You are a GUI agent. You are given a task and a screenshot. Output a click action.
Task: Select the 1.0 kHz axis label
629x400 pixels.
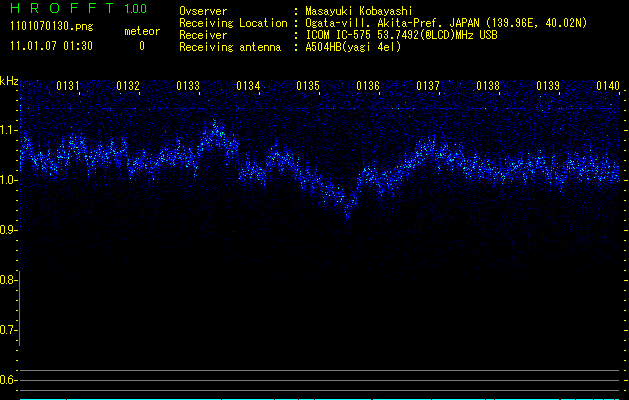(x=9, y=180)
